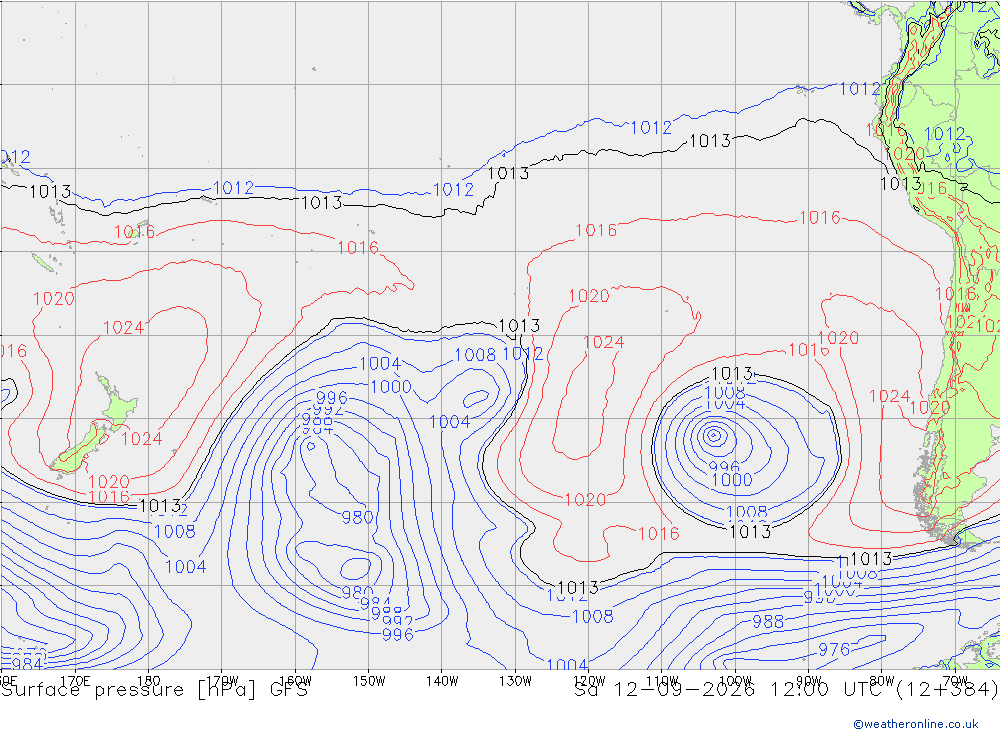Click the 160W longitude label
Image resolution: width=1000 pixels, height=733 pixels.
(x=295, y=681)
